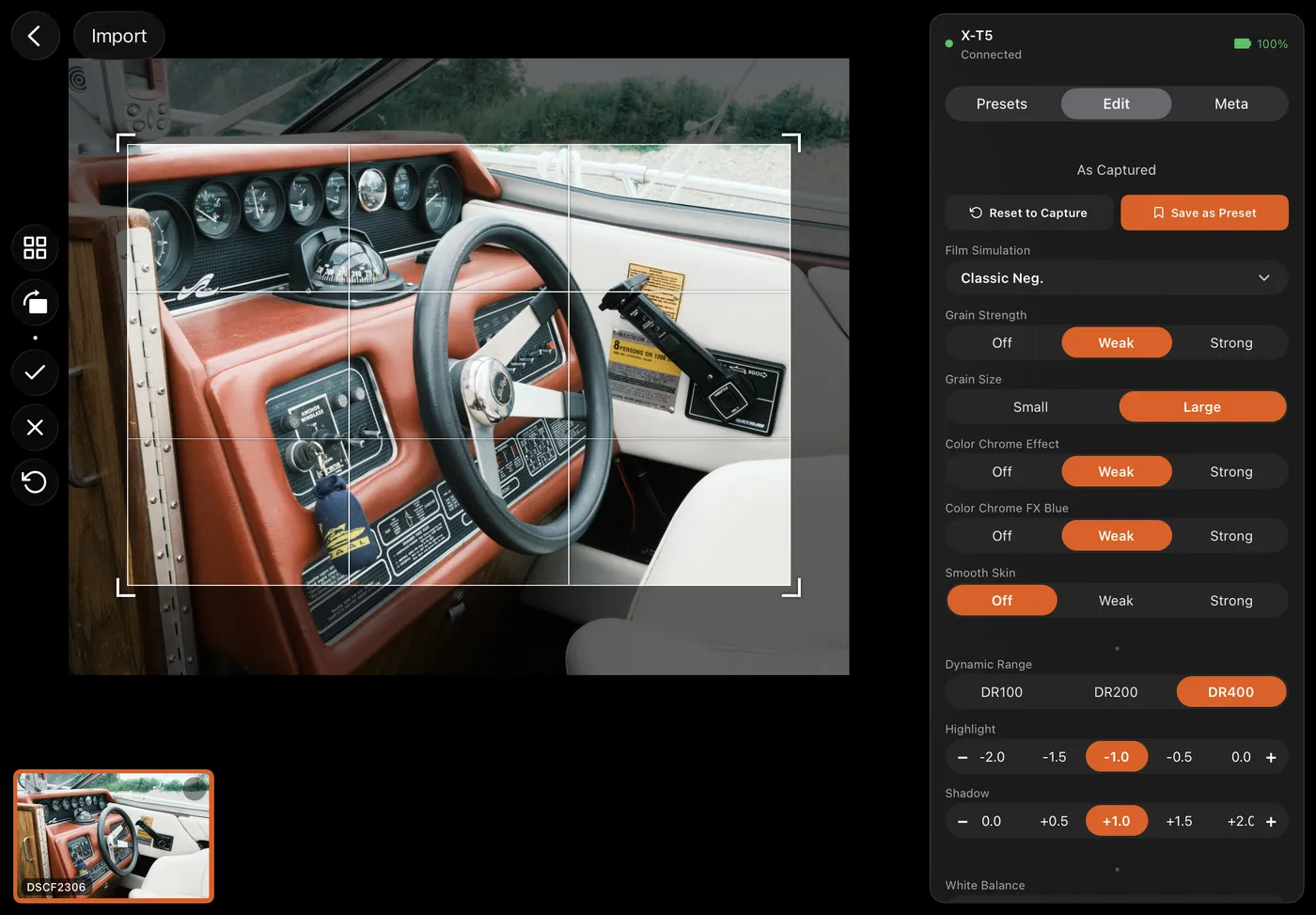
Task: Confirm crop with the checkmark icon
Action: (35, 372)
